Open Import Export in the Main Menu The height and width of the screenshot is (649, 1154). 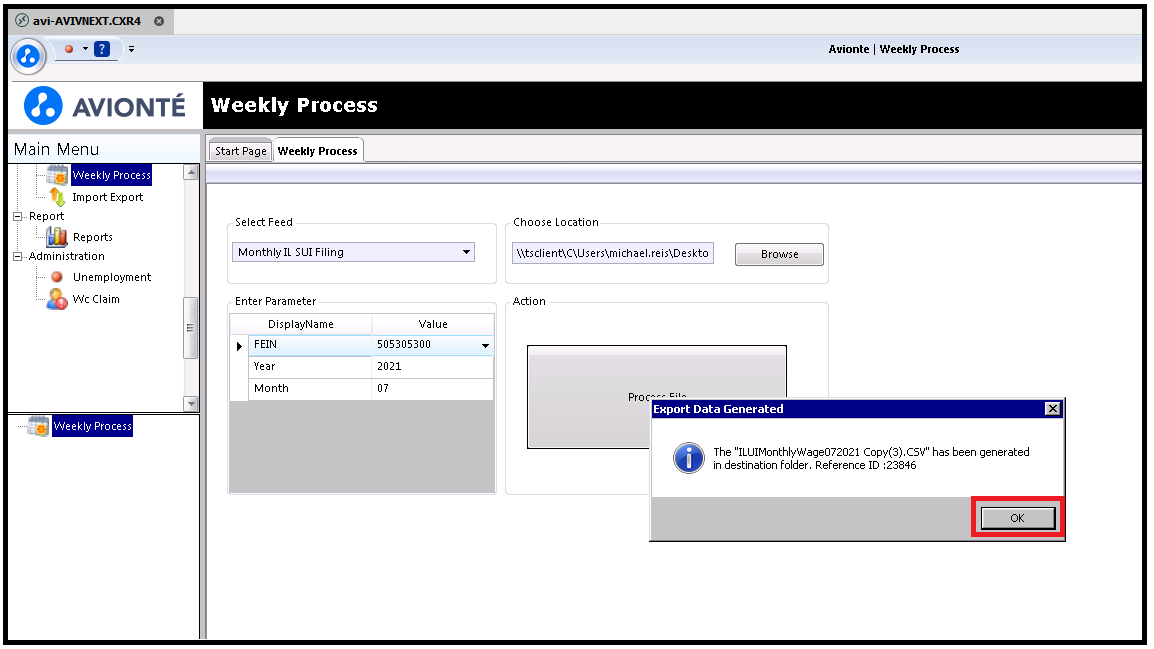(x=107, y=197)
